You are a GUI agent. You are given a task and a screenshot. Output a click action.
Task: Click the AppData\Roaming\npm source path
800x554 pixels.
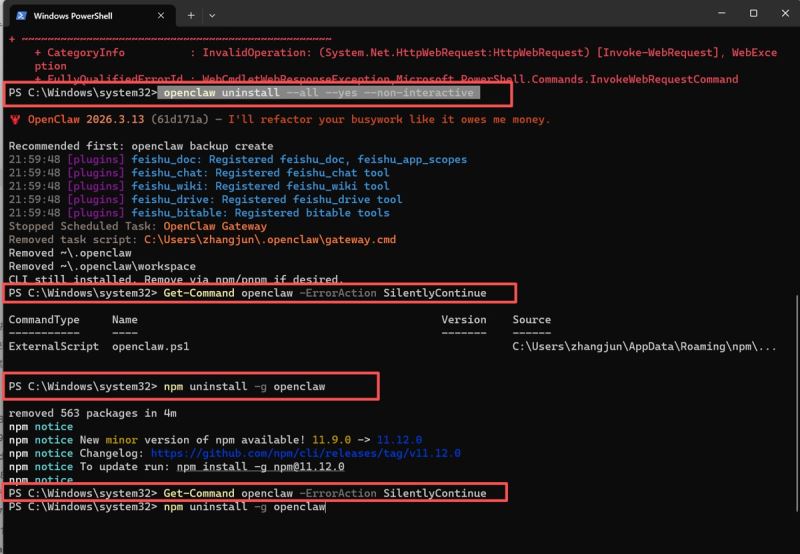point(644,346)
